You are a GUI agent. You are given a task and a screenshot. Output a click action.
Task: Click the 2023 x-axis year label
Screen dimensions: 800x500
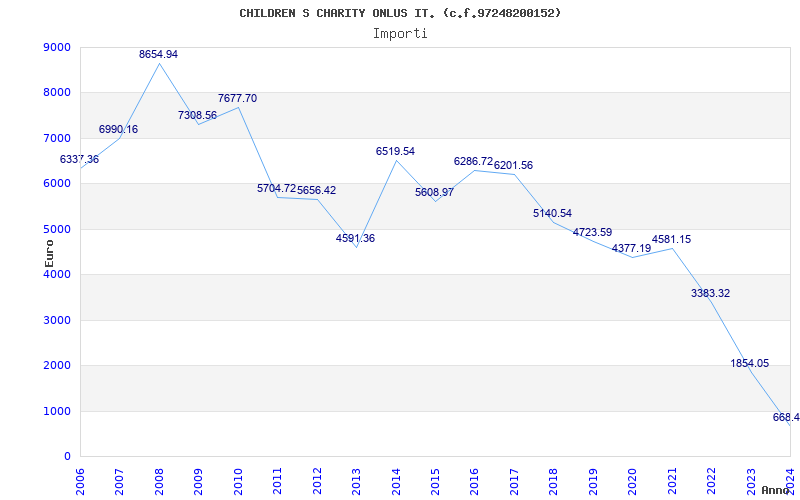coord(751,483)
